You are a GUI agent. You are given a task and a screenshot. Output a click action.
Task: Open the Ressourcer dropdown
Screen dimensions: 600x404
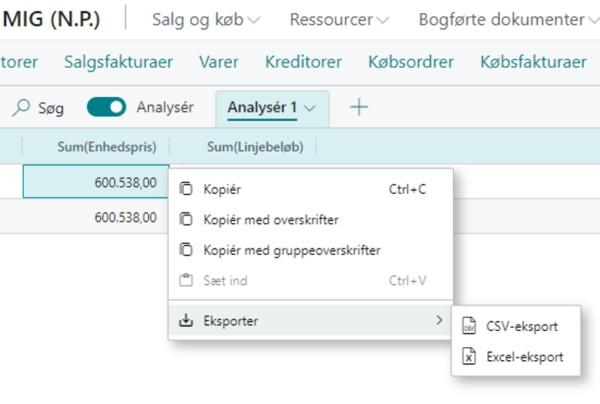pyautogui.click(x=339, y=19)
